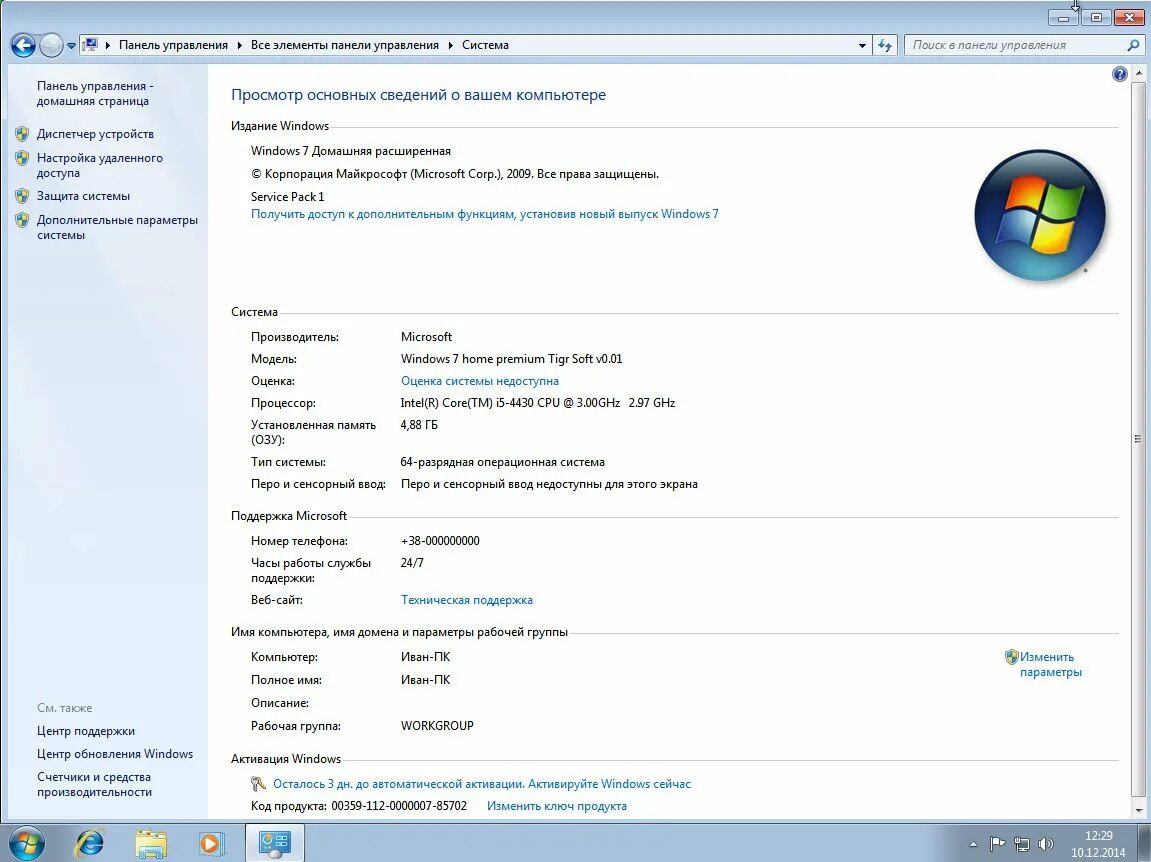The image size is (1151, 862).
Task: Click Оценка системы недоступна link
Action: point(479,381)
